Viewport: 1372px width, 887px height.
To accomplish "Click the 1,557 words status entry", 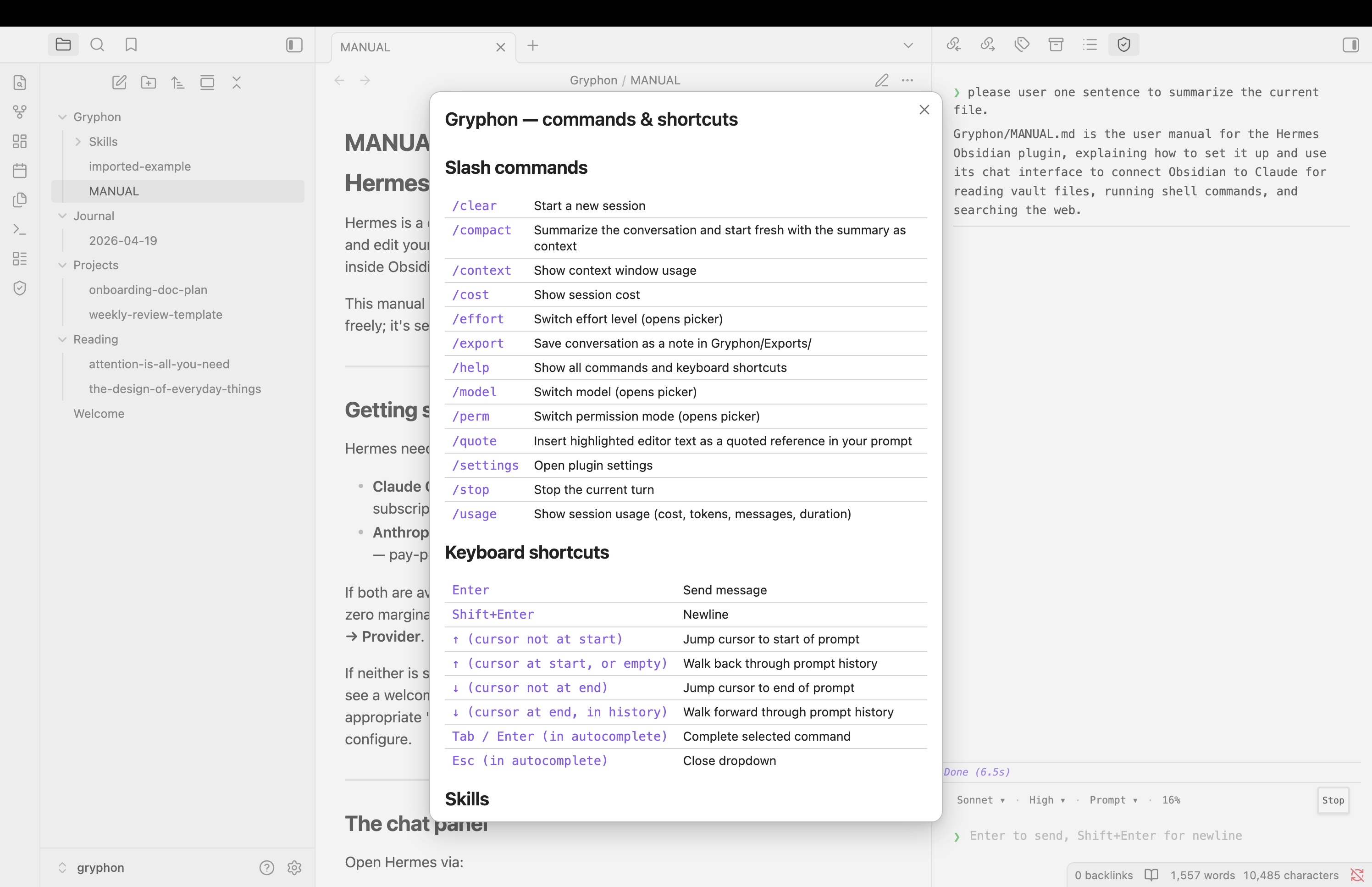I will pos(1203,875).
